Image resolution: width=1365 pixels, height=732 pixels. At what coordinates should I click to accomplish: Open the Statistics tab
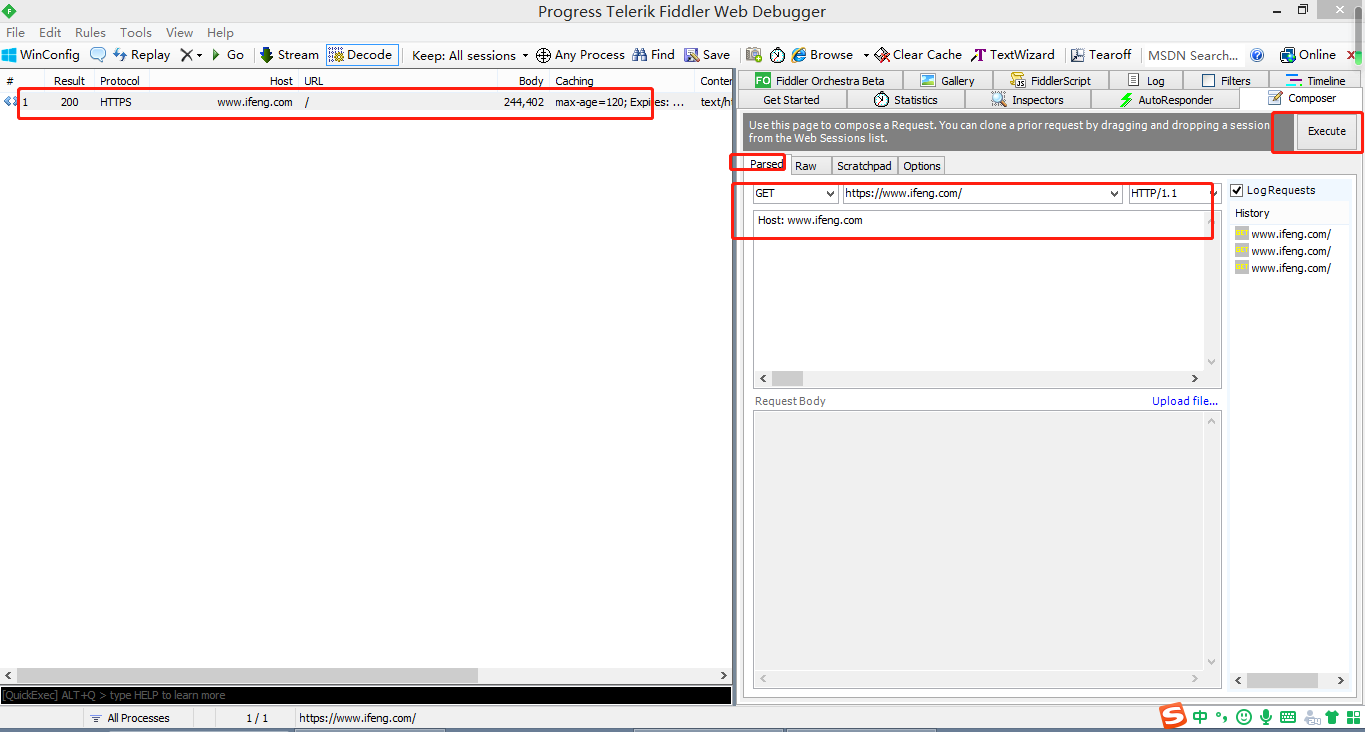tap(905, 100)
